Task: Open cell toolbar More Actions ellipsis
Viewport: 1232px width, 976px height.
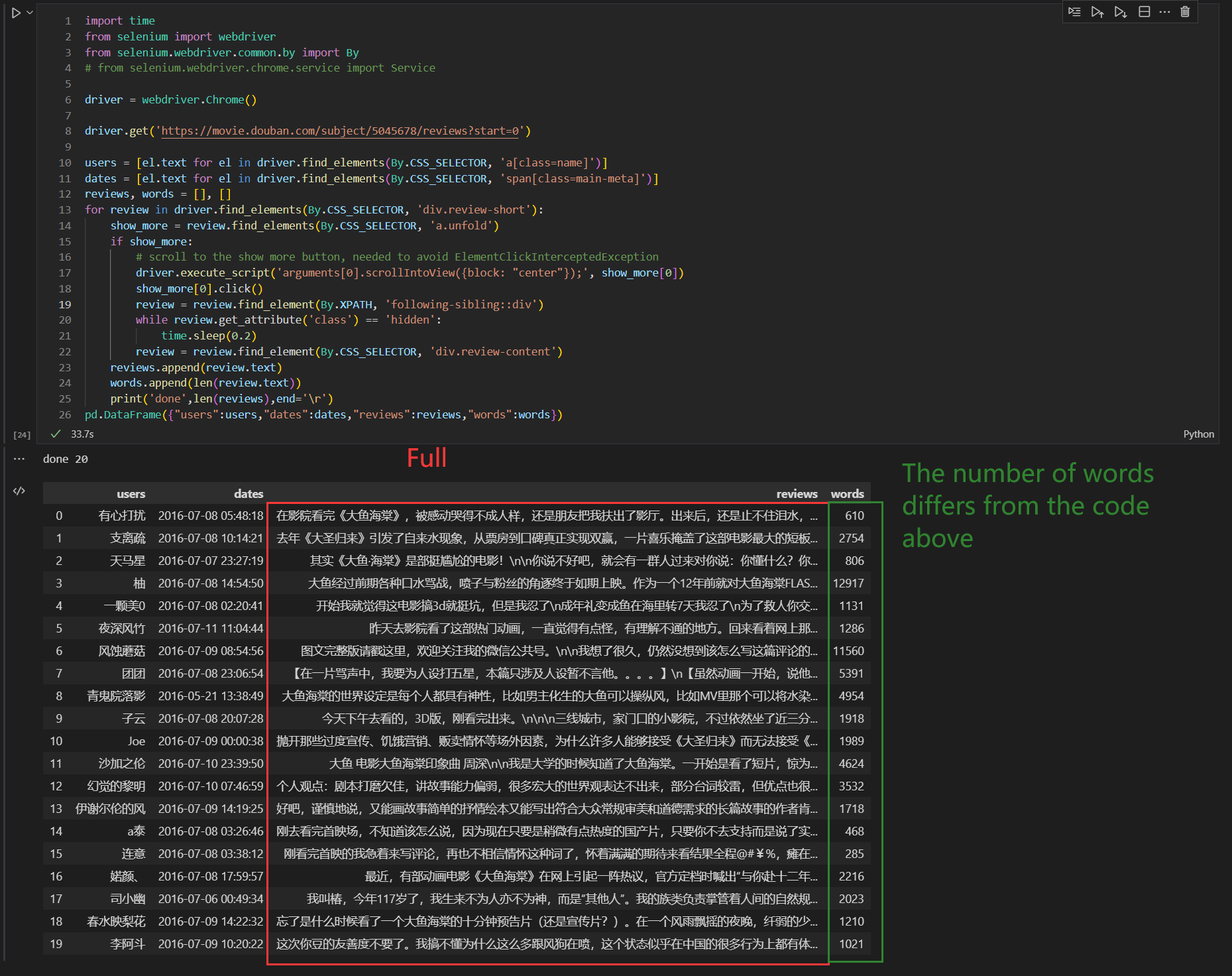Action: 1164,12
